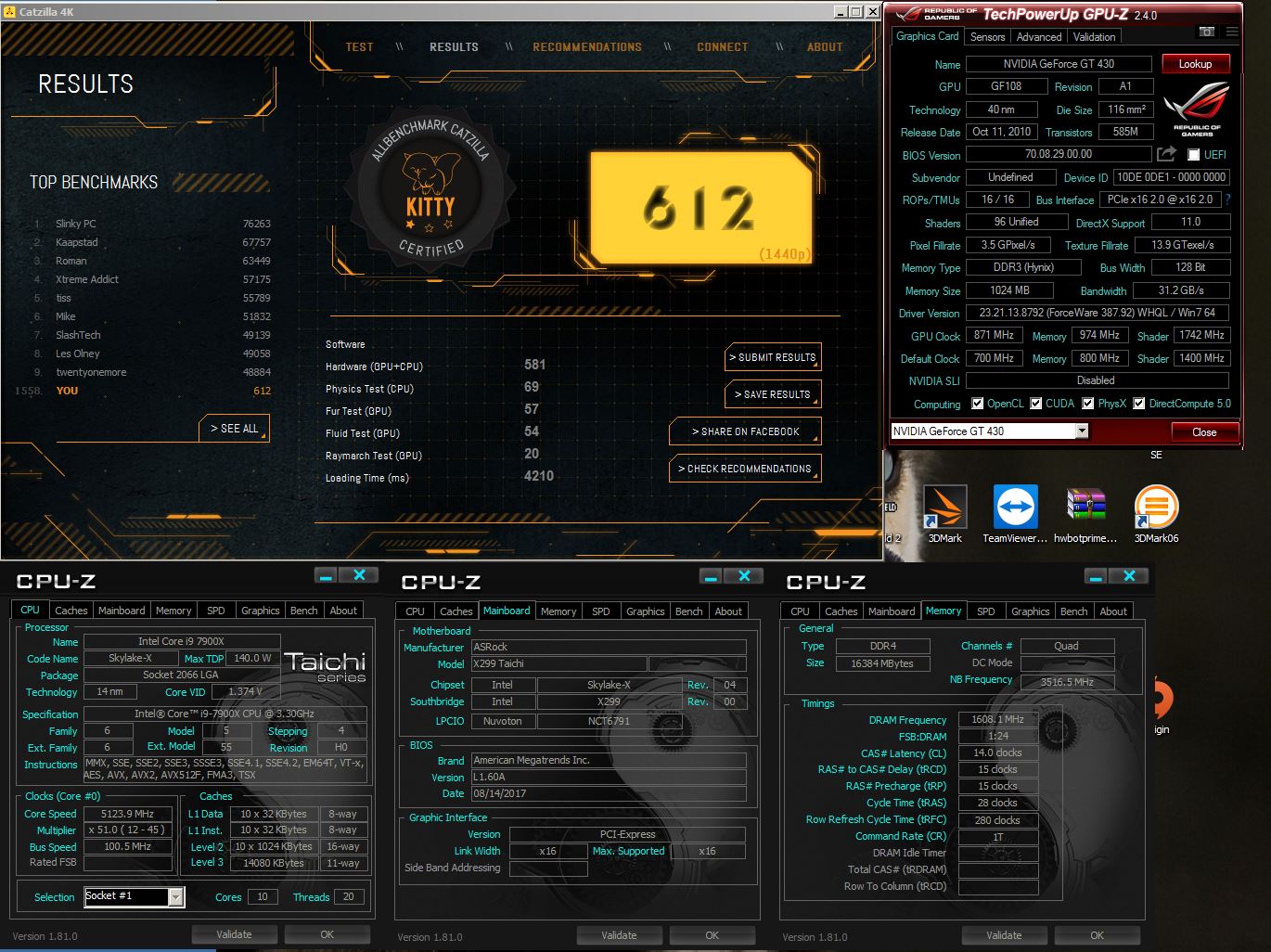Click SUBMIT RESULTS in Catzilla
The width and height of the screenshot is (1271, 952).
point(772,357)
